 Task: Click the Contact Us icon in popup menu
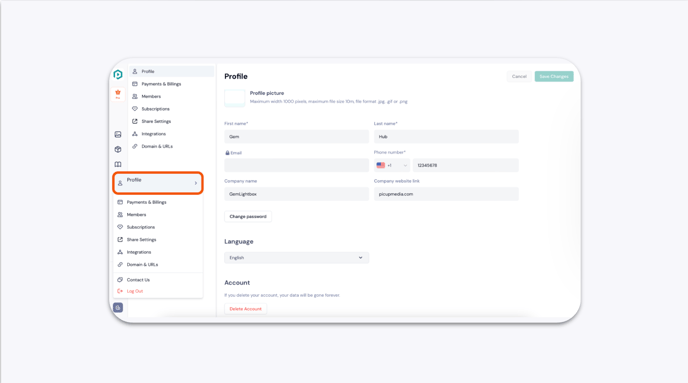click(x=120, y=280)
